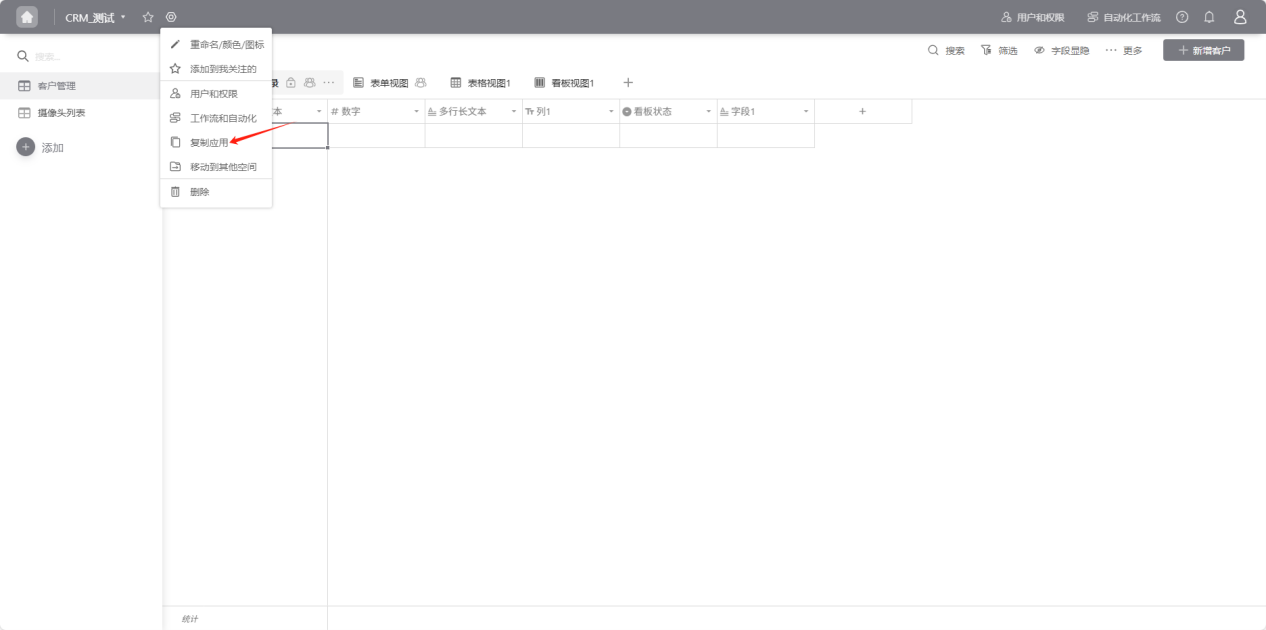Viewport: 1266px width, 630px height.
Task: Open the 看板状态 column dropdown arrow
Action: [x=709, y=112]
